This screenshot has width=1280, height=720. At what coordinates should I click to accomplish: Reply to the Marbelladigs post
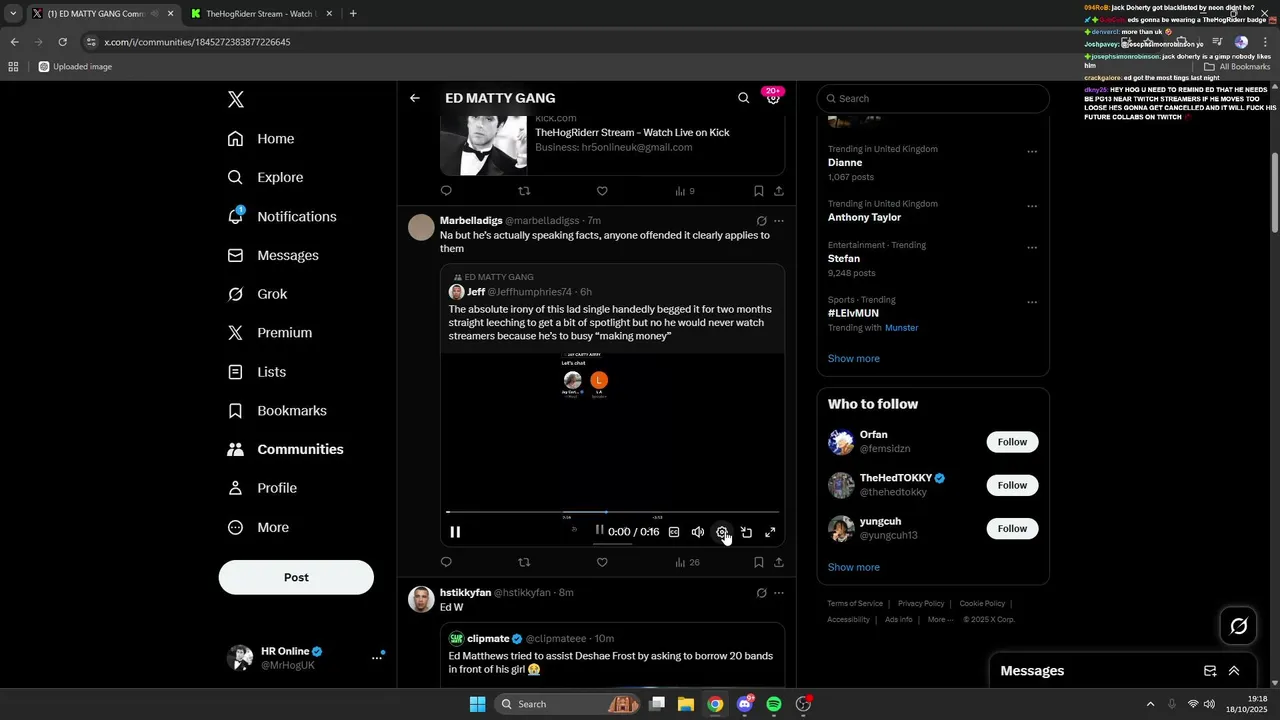[446, 562]
